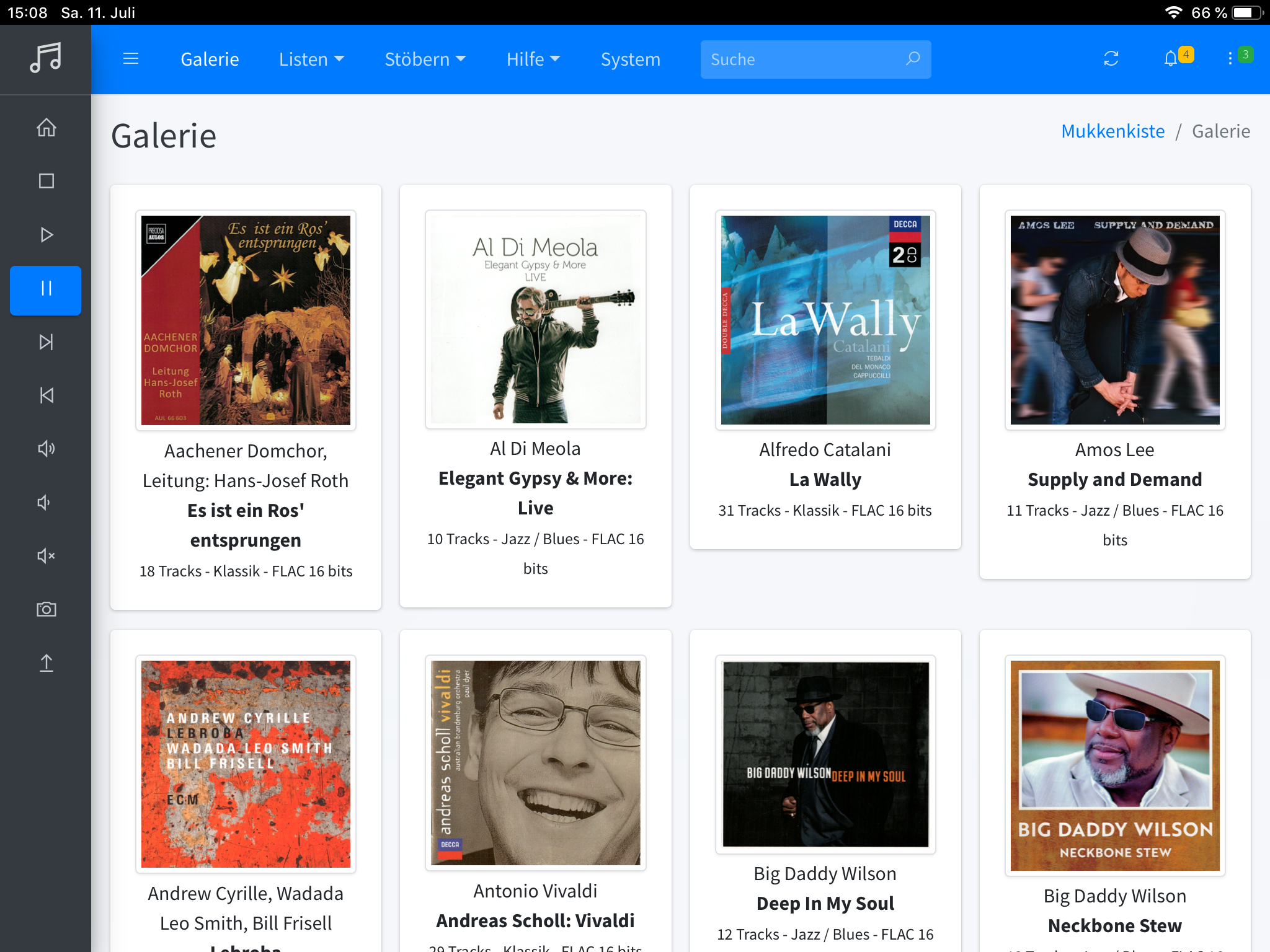Tap the Wi-Fi icon in status bar
This screenshot has width=1270, height=952.
[x=1173, y=12]
